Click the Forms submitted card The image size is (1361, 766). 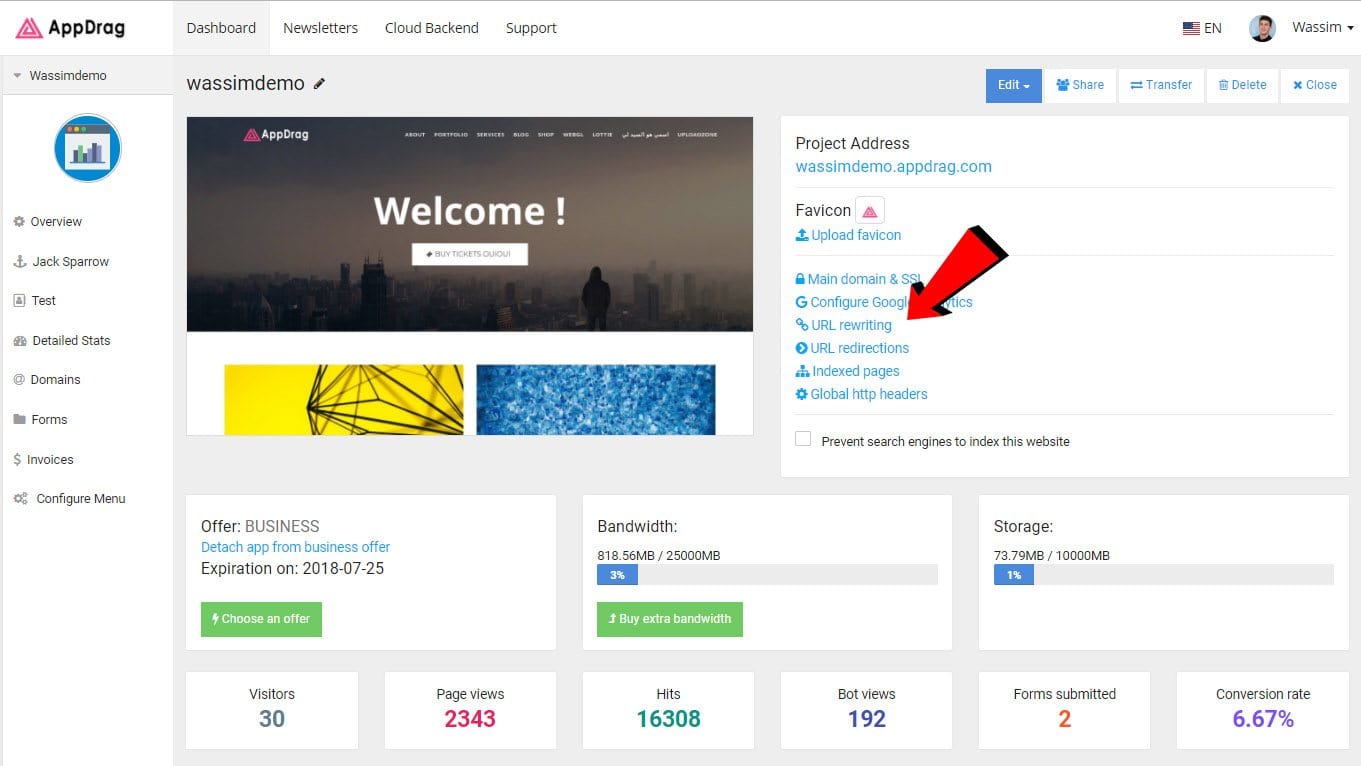click(x=1064, y=710)
